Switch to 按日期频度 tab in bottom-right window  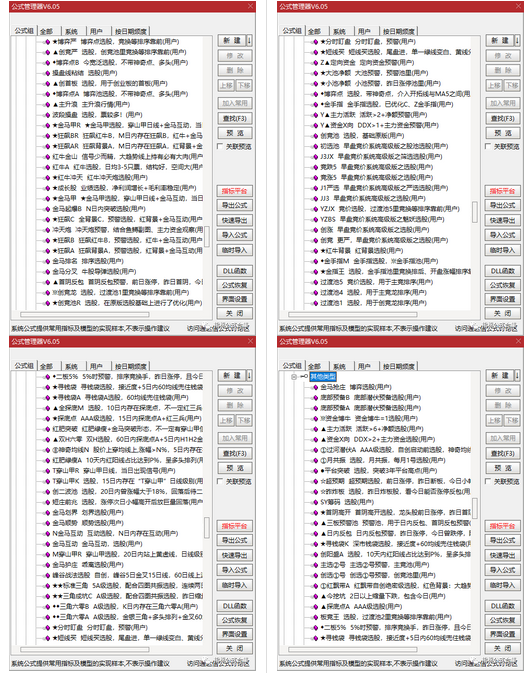399,366
